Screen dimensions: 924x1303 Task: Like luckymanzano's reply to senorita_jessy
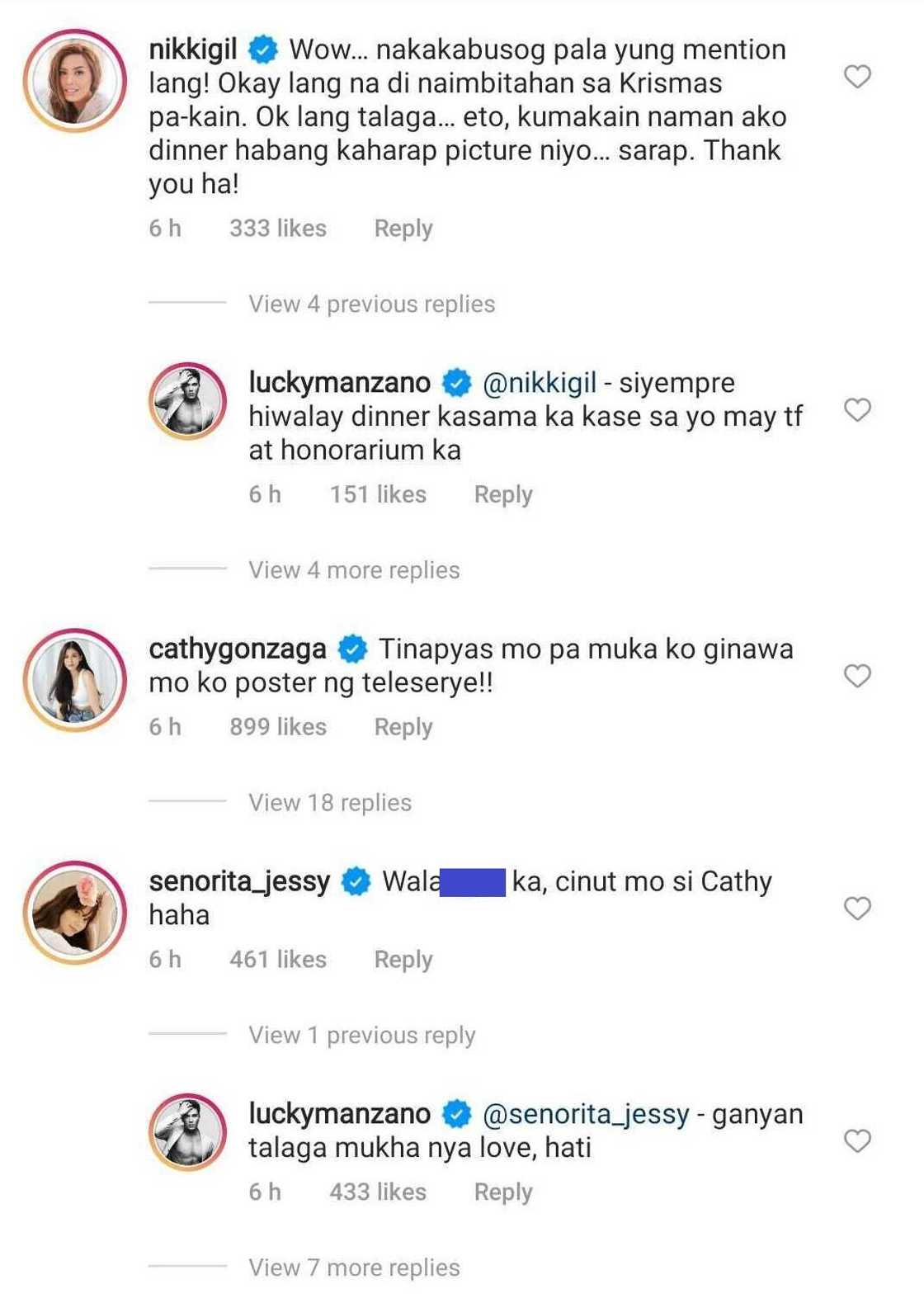coord(857,1141)
